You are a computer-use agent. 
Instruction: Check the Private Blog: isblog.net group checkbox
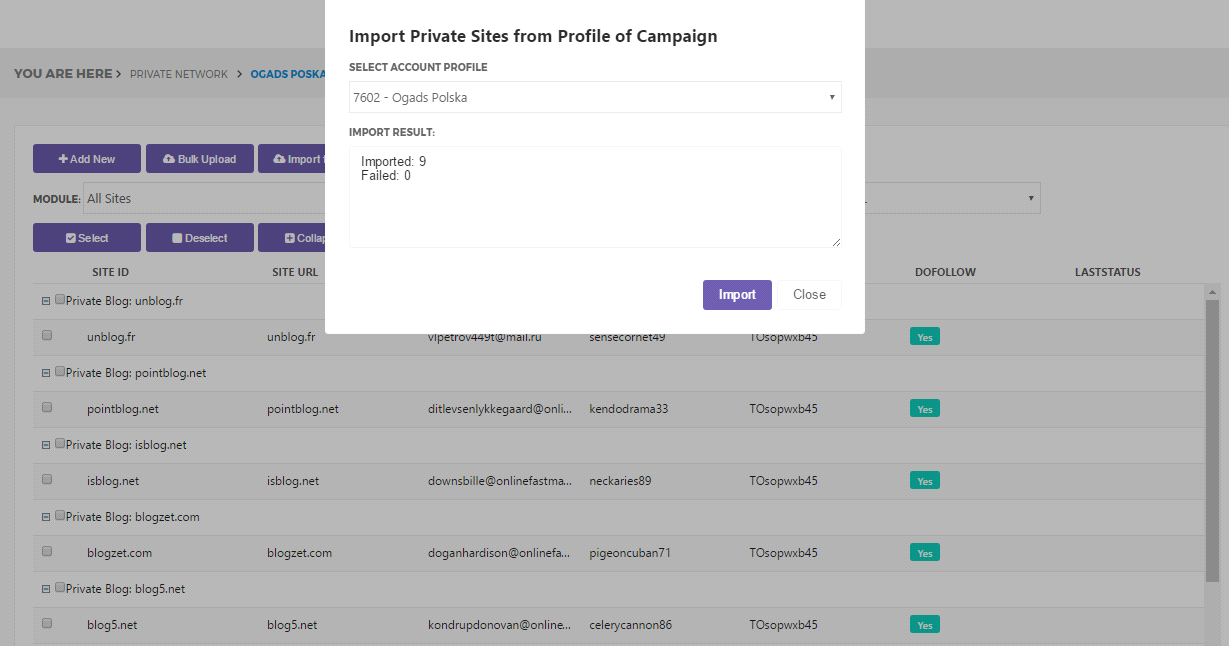click(60, 443)
